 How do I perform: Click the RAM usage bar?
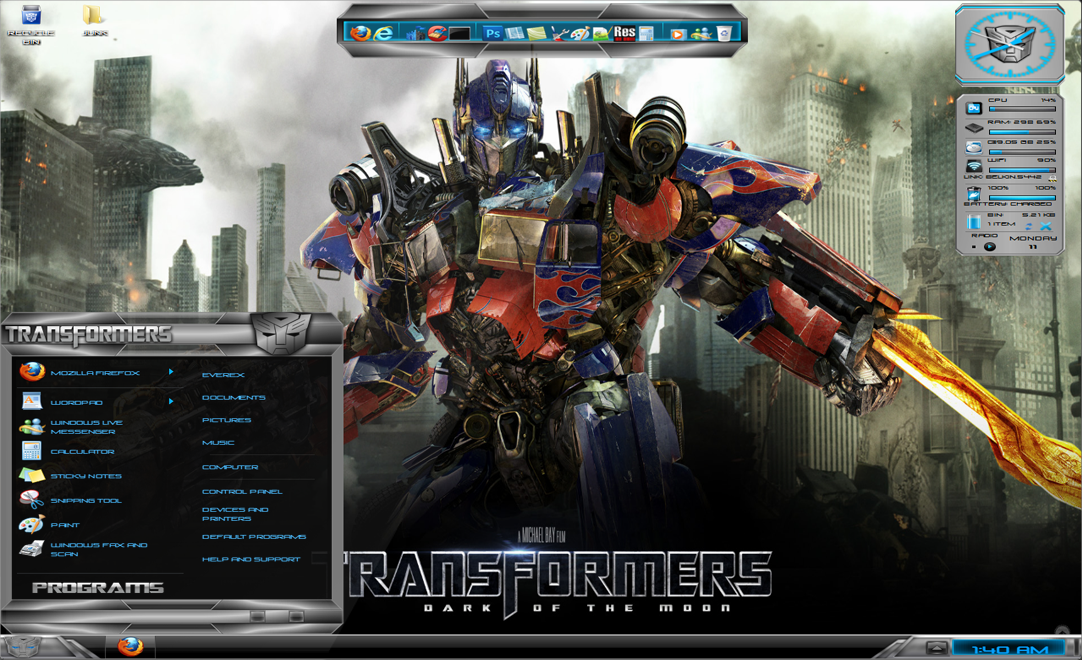[x=1022, y=132]
